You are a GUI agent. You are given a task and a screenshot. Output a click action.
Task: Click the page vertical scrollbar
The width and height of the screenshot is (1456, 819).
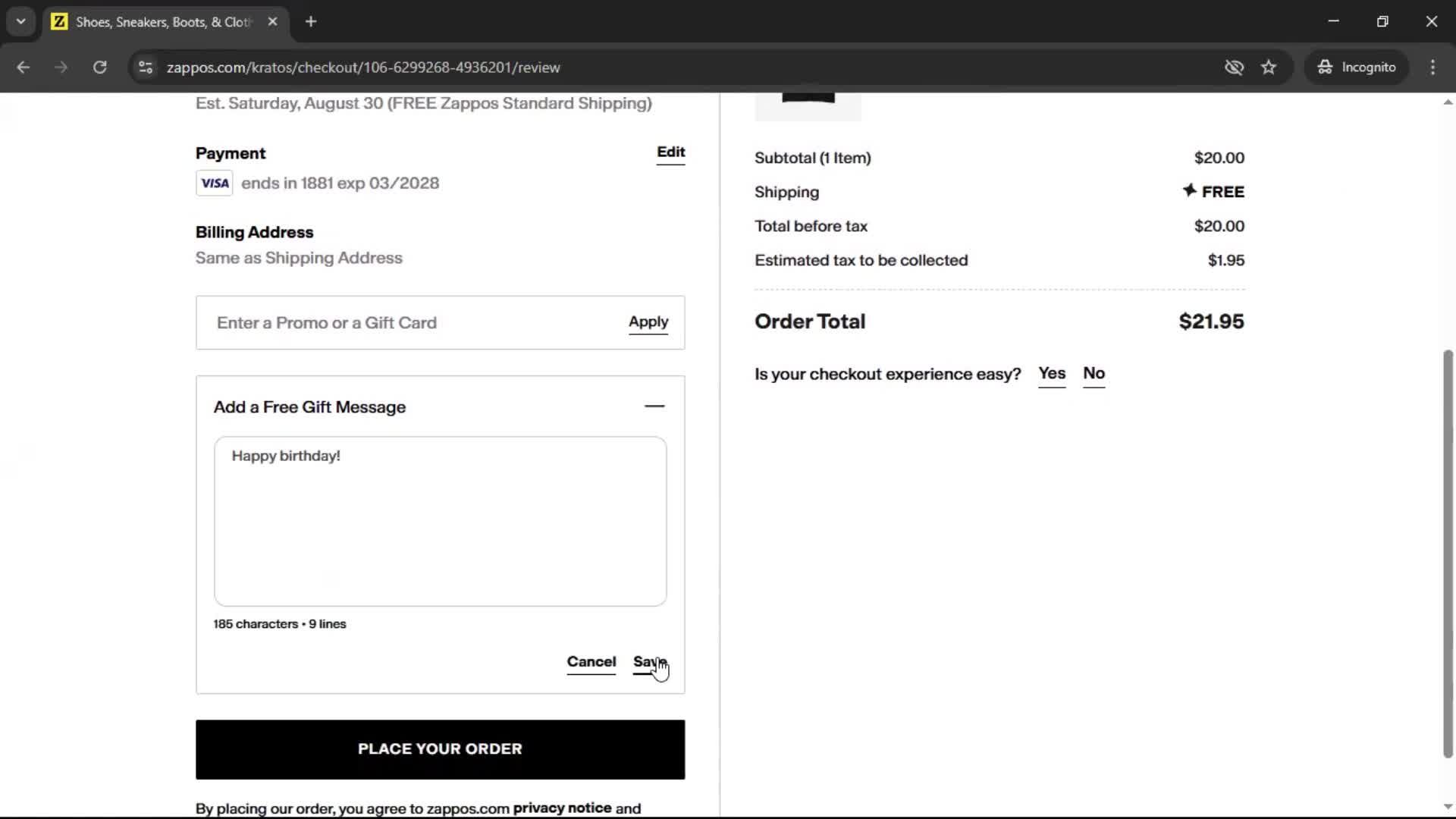[1448, 554]
